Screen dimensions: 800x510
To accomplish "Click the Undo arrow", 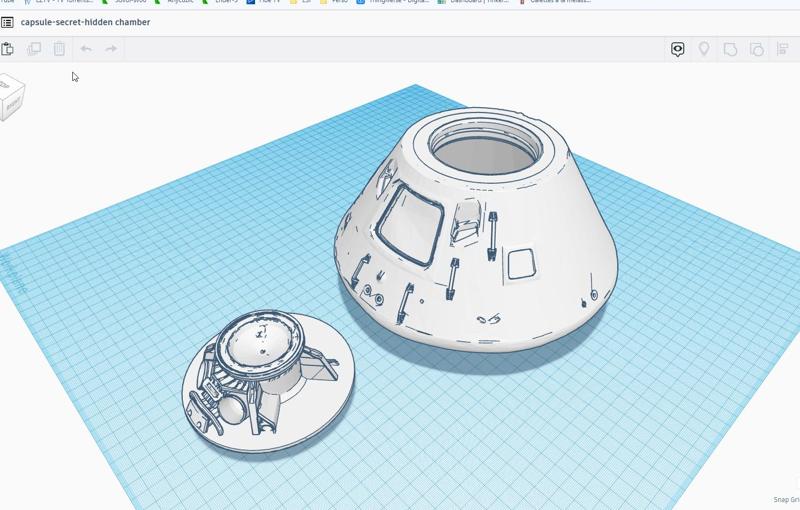I will [86, 49].
